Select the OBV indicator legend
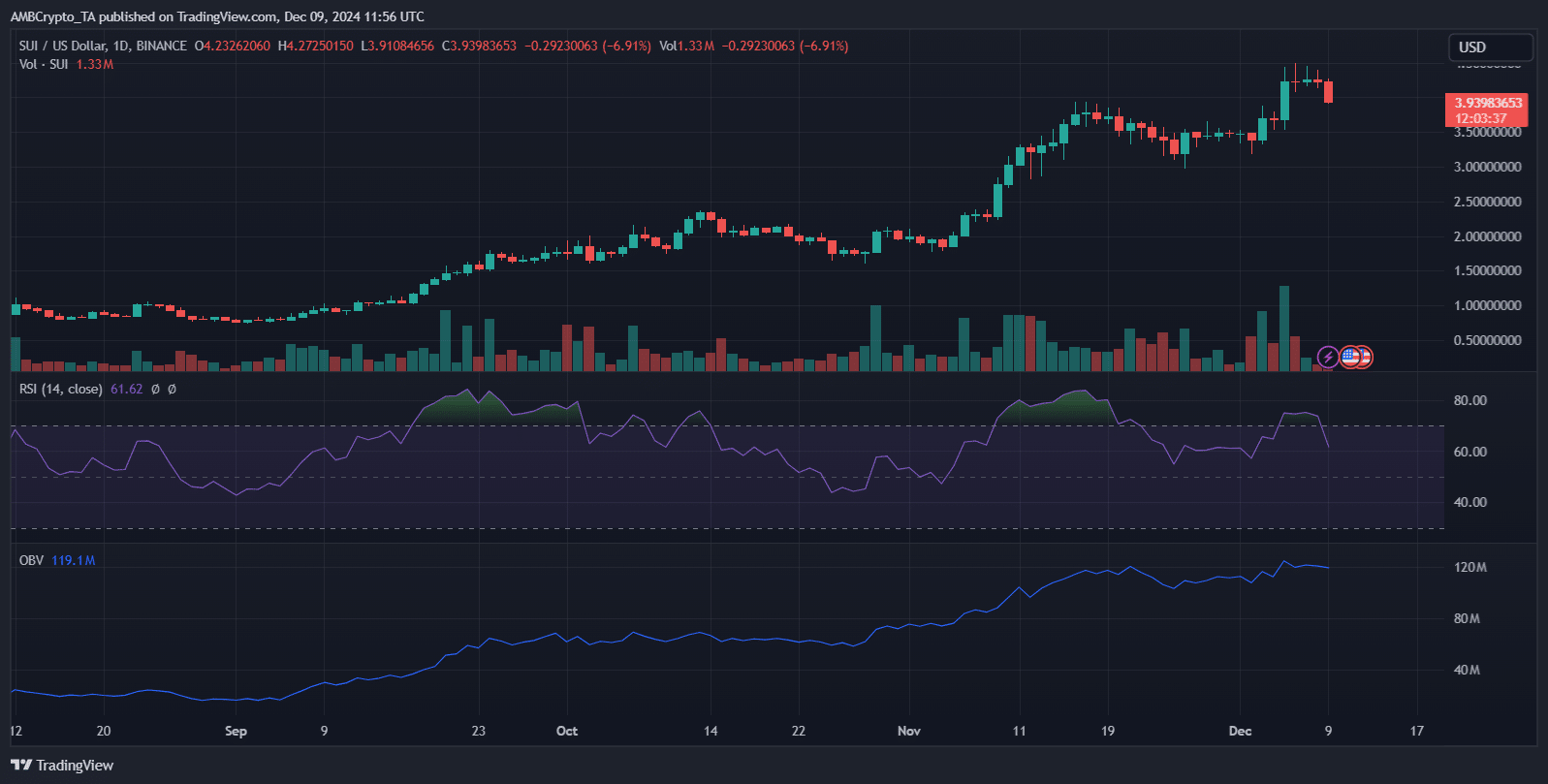Screen dimensions: 1548x784 31,560
